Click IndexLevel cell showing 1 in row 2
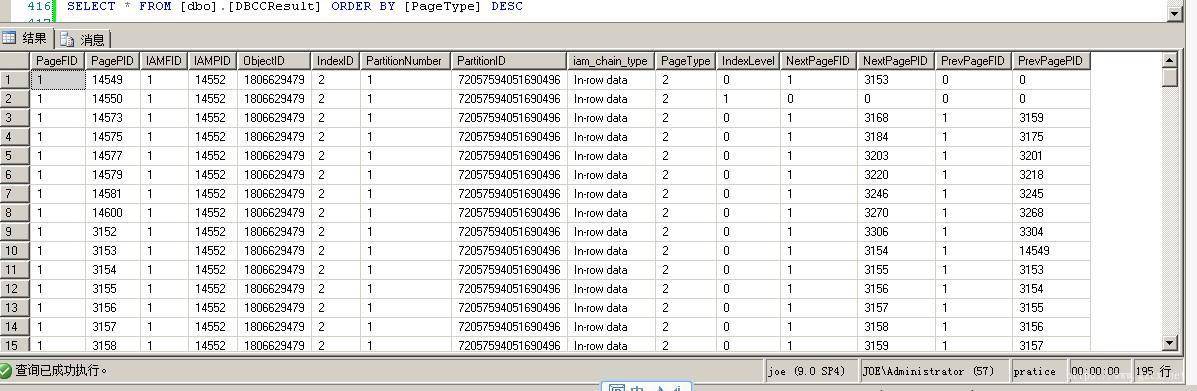The width and height of the screenshot is (1197, 391). 748,99
